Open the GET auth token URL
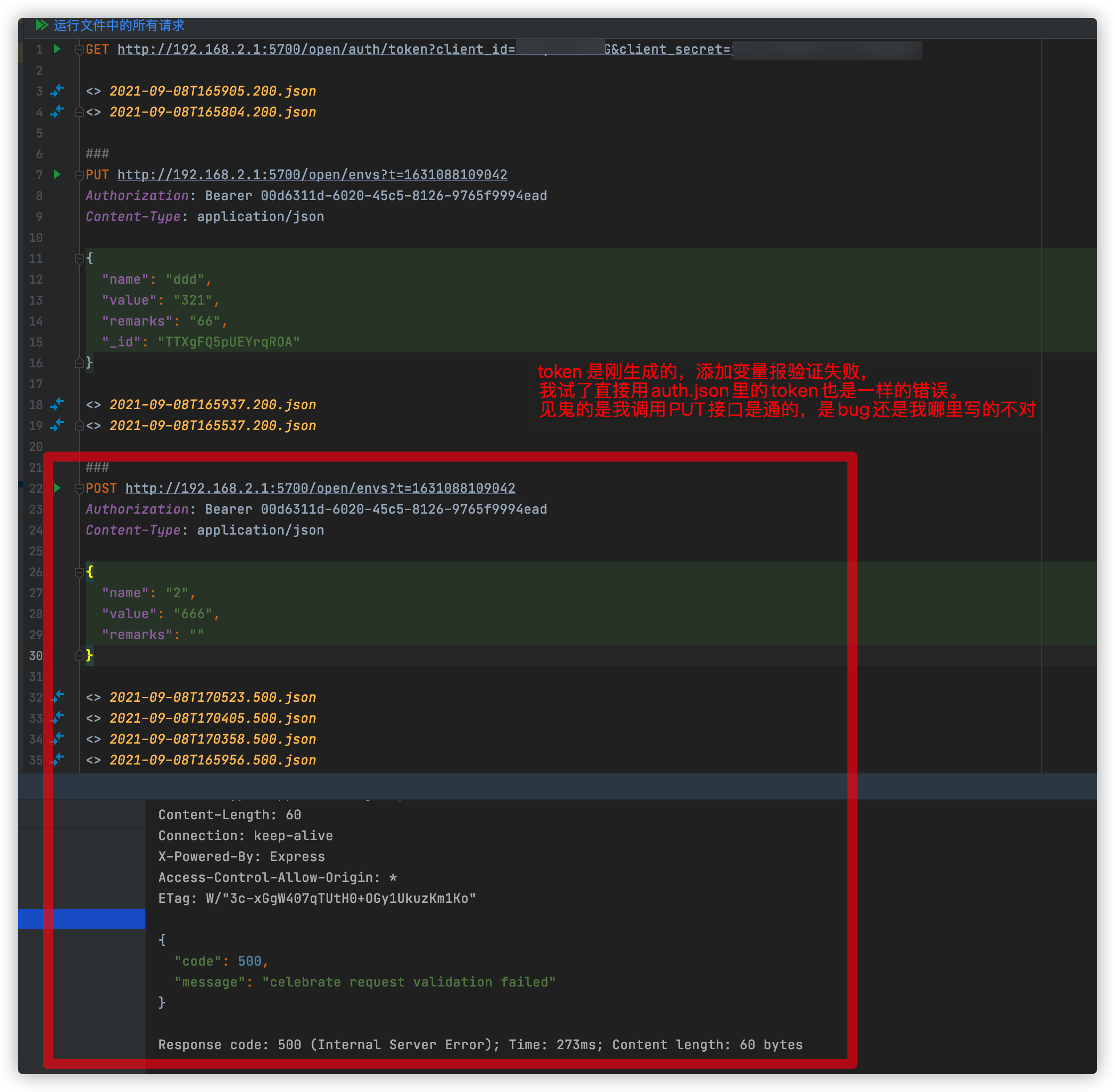Image resolution: width=1115 pixels, height=1092 pixels. [x=425, y=49]
